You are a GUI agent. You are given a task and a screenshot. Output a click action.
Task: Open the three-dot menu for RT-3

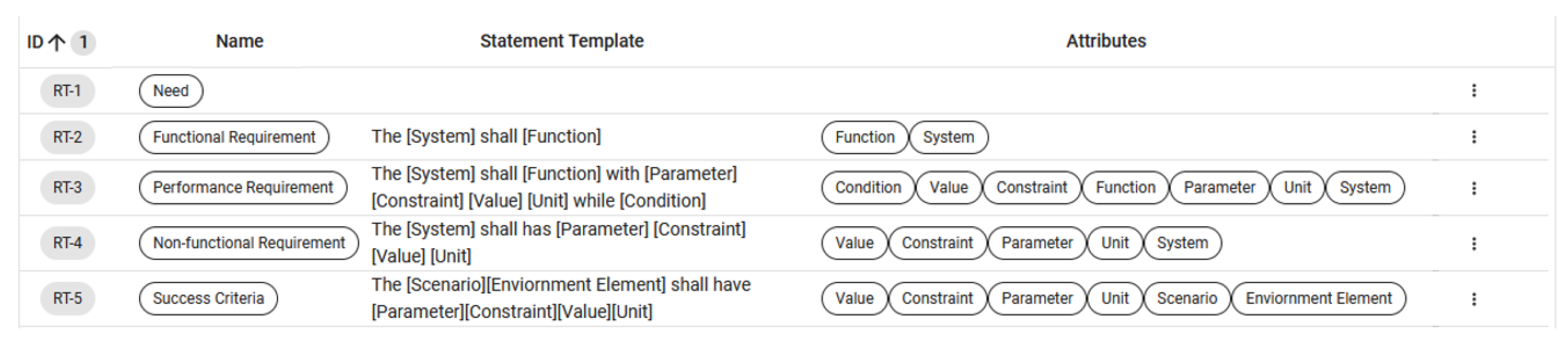pyautogui.click(x=1474, y=188)
